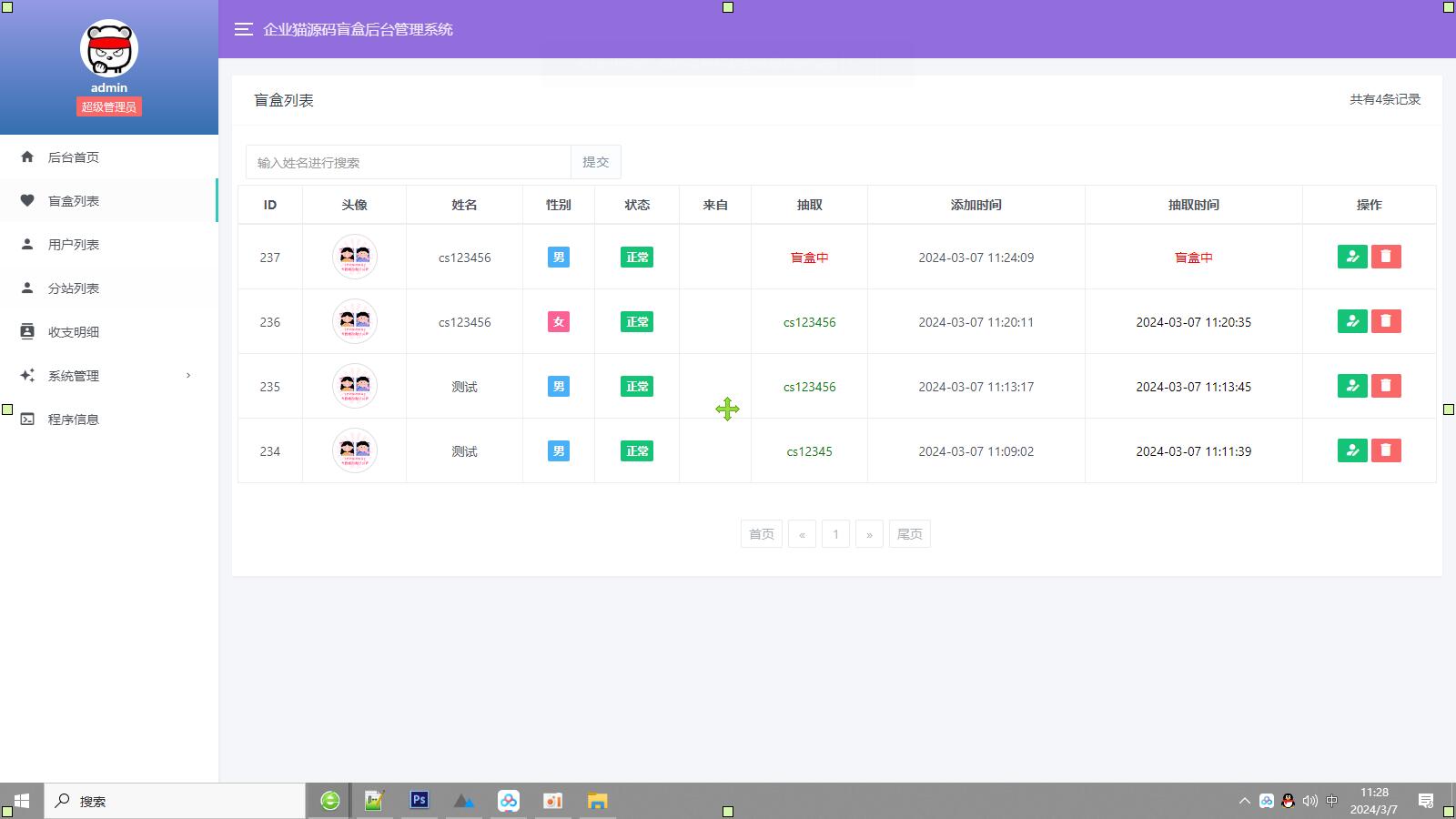The image size is (1456, 819).
Task: Open Photoshop from the taskbar
Action: pos(419,801)
